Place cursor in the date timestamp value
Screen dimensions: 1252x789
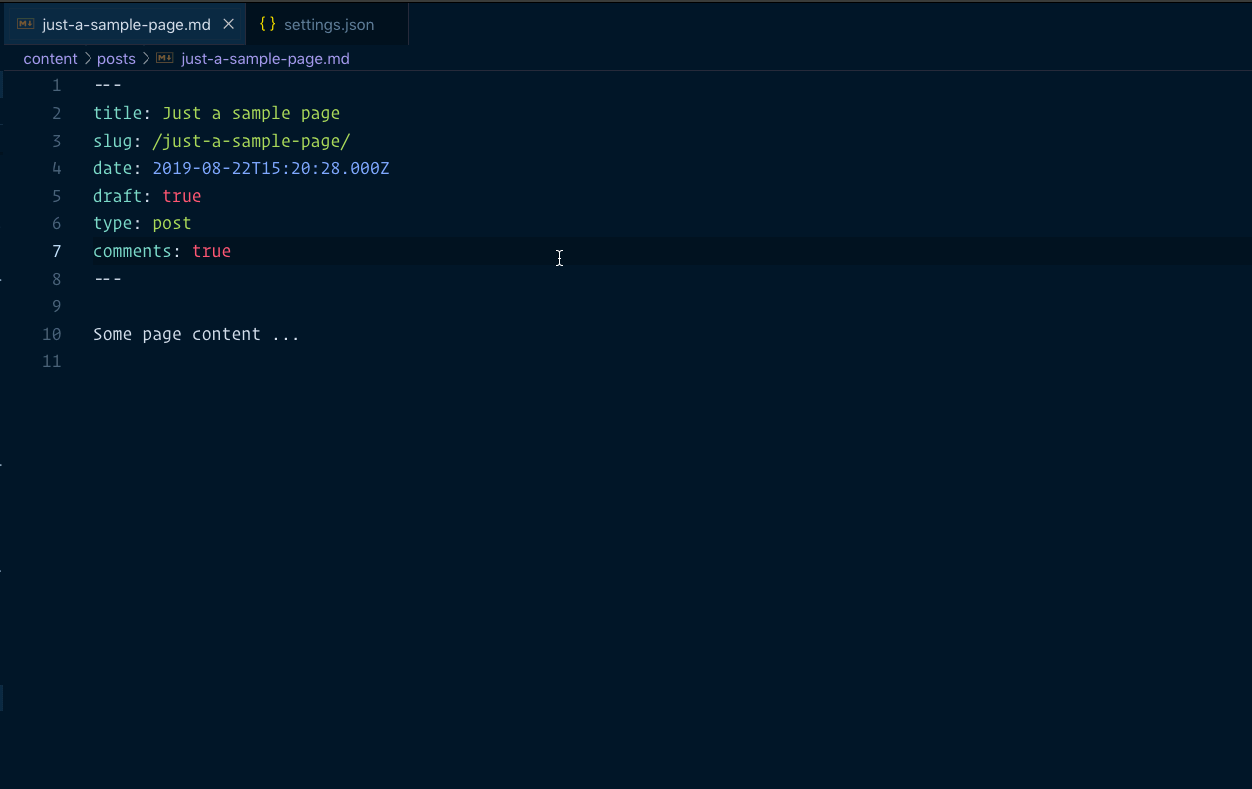(x=270, y=168)
